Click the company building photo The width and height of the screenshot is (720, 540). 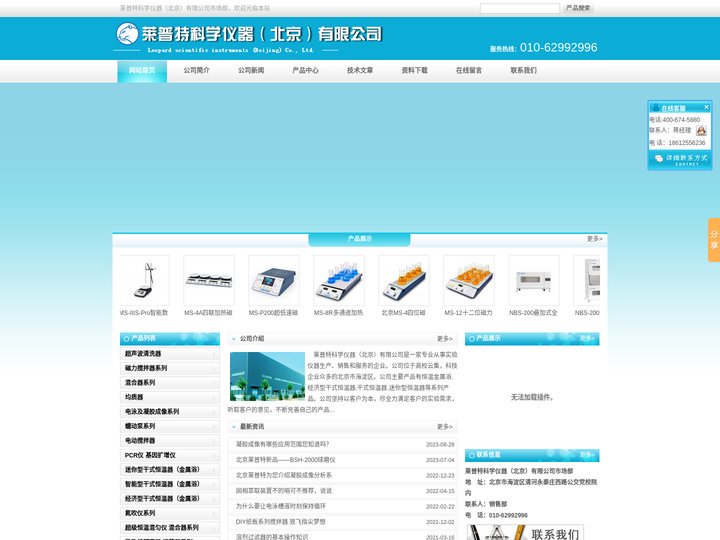click(267, 376)
